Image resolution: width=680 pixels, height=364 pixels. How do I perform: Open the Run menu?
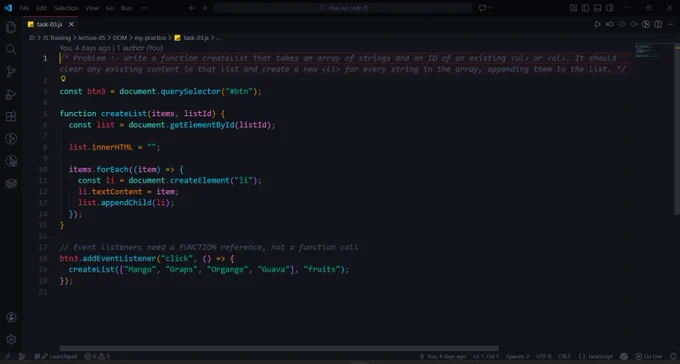(x=126, y=8)
